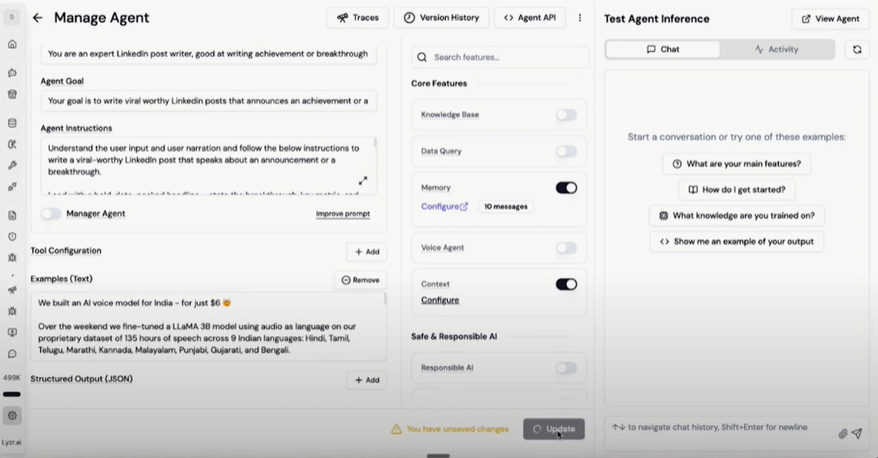The image size is (878, 458).
Task: Open the sidebar telescope traces icon
Action: [x=12, y=290]
